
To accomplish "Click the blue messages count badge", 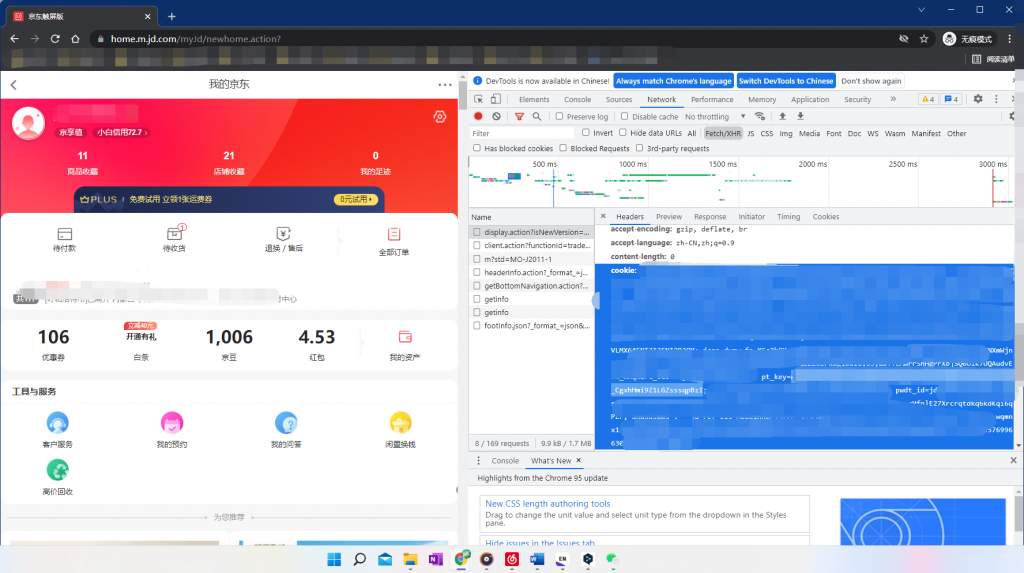I will pos(952,99).
